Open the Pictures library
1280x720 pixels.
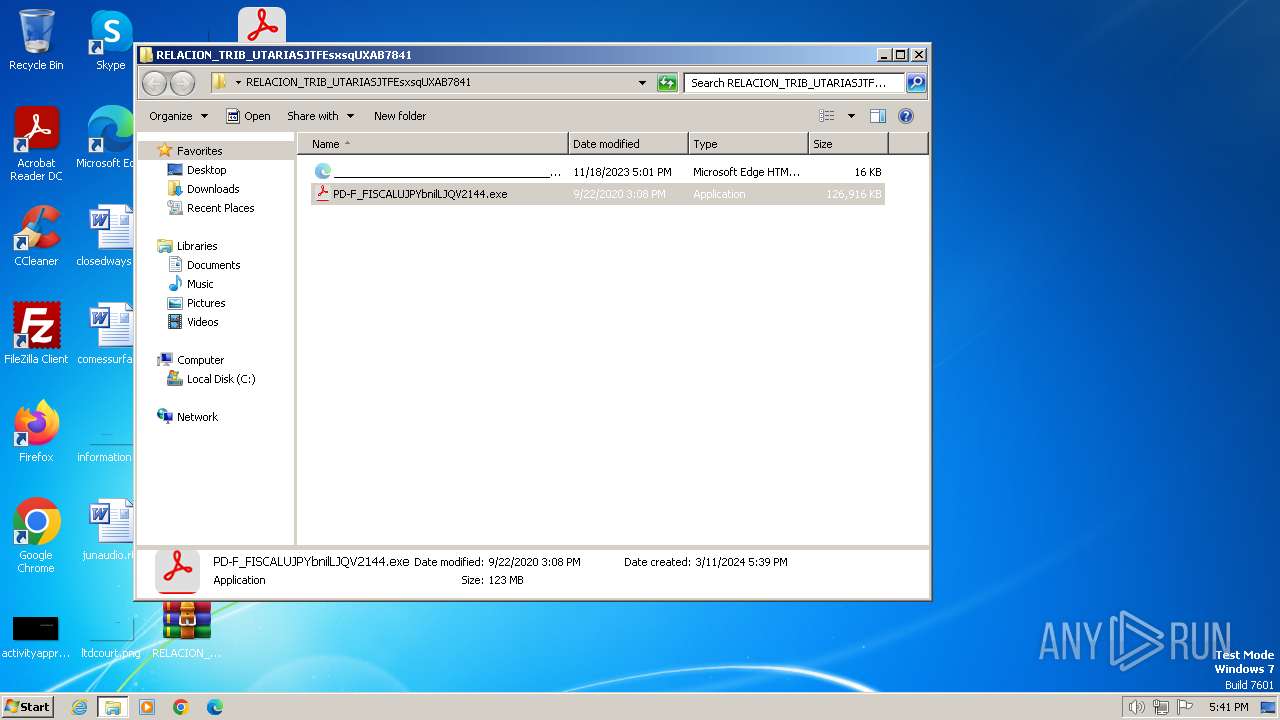pyautogui.click(x=206, y=303)
